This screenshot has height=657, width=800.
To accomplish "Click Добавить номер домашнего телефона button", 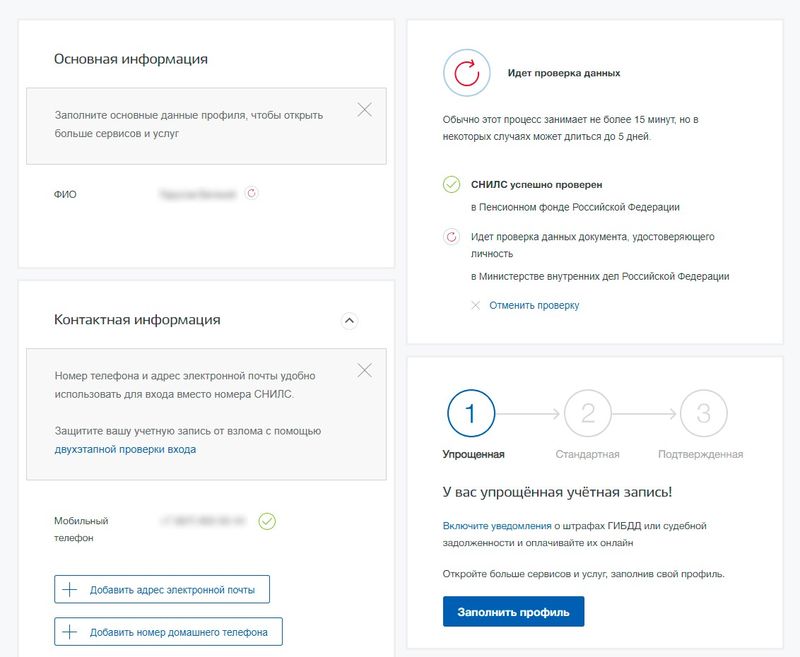I will point(168,632).
